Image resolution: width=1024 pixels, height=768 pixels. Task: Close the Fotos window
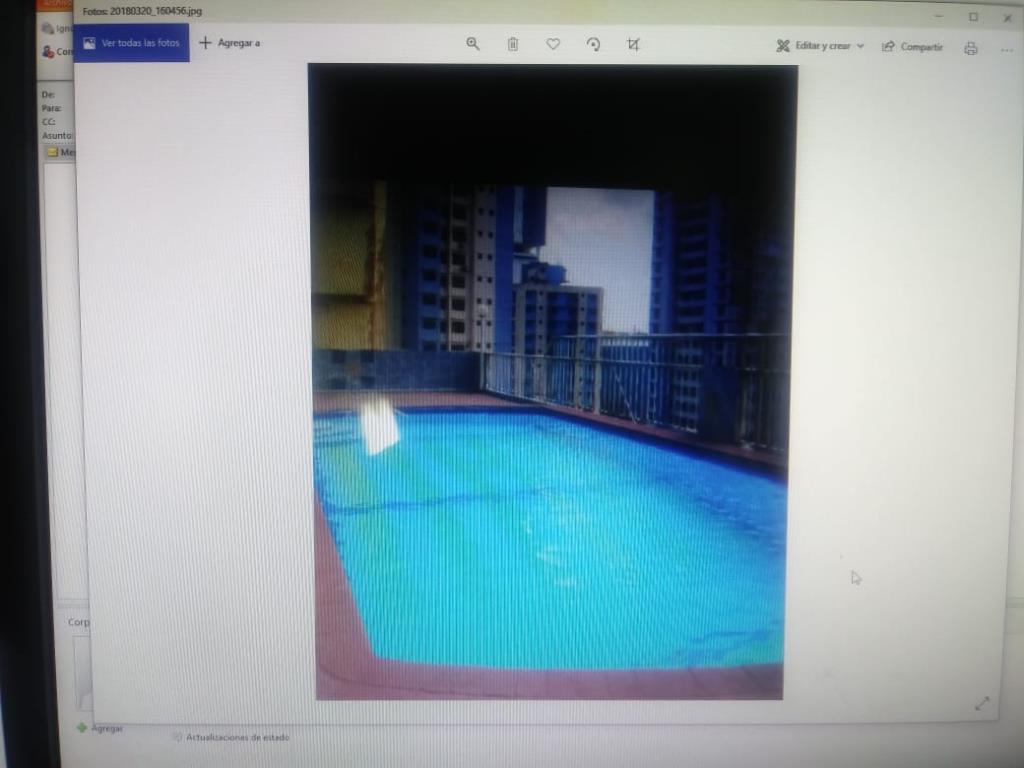tap(1007, 18)
